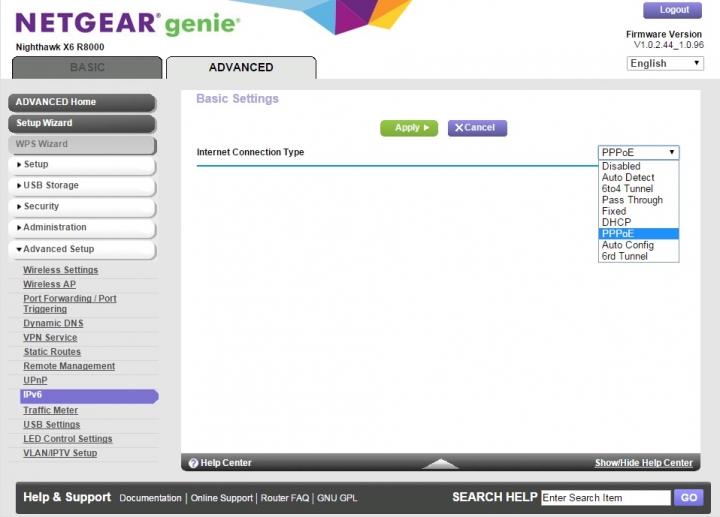Click the Help Center expand arrow
720x517 pixels.
440,464
